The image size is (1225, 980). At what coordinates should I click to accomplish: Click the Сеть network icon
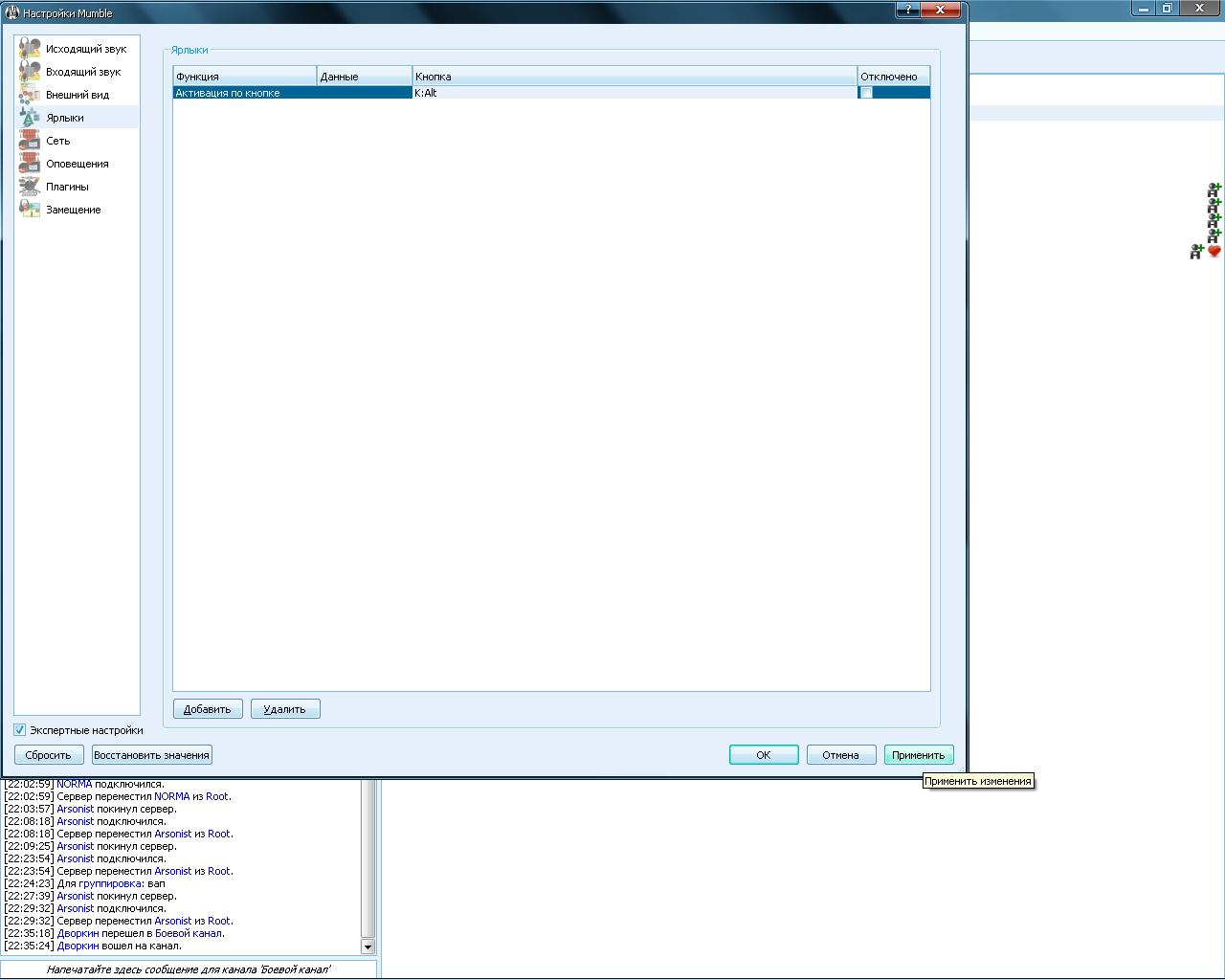(x=30, y=141)
